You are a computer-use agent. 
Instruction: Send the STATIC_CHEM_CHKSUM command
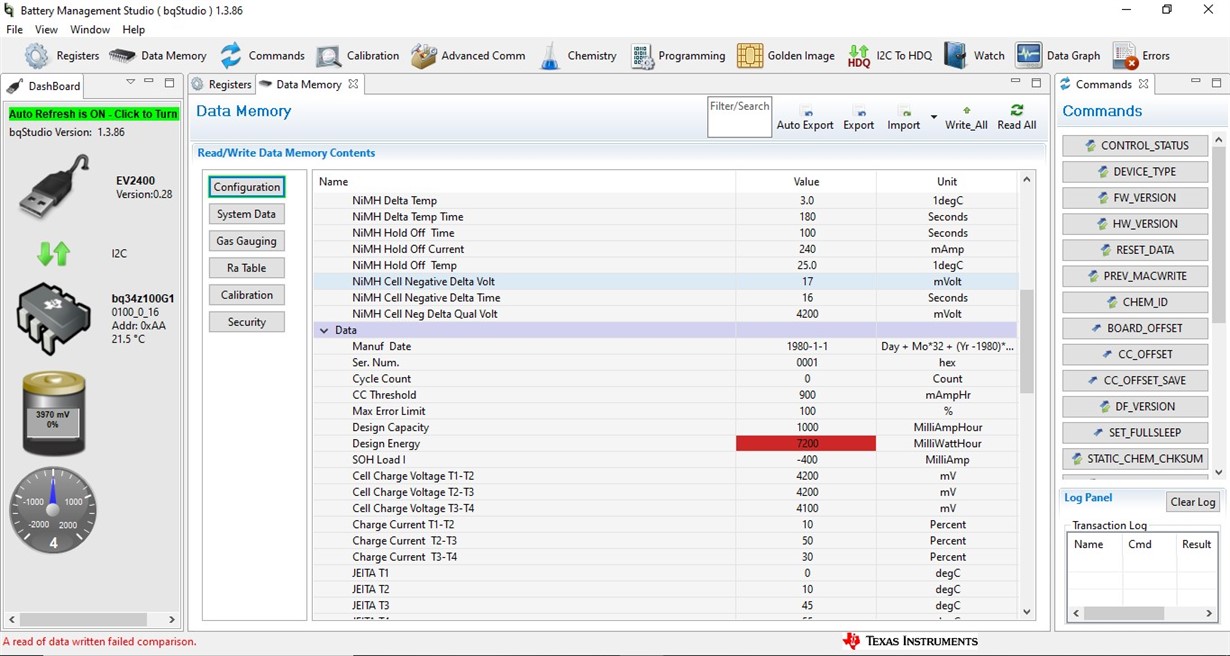pos(1135,459)
